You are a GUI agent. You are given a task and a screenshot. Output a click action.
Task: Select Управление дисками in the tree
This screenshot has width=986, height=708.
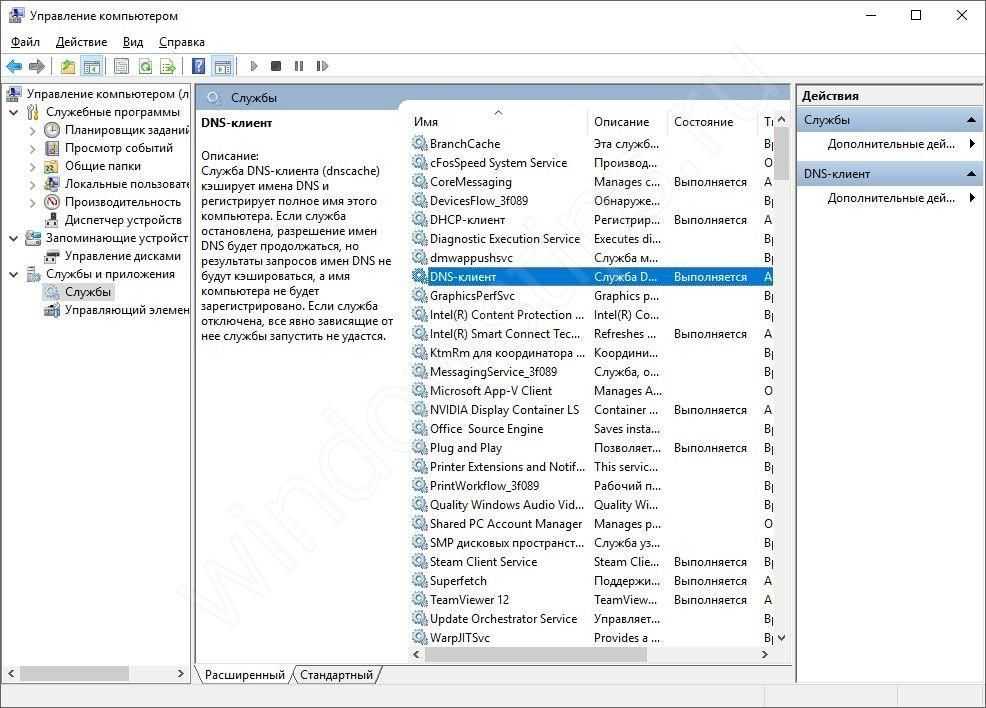click(x=122, y=256)
